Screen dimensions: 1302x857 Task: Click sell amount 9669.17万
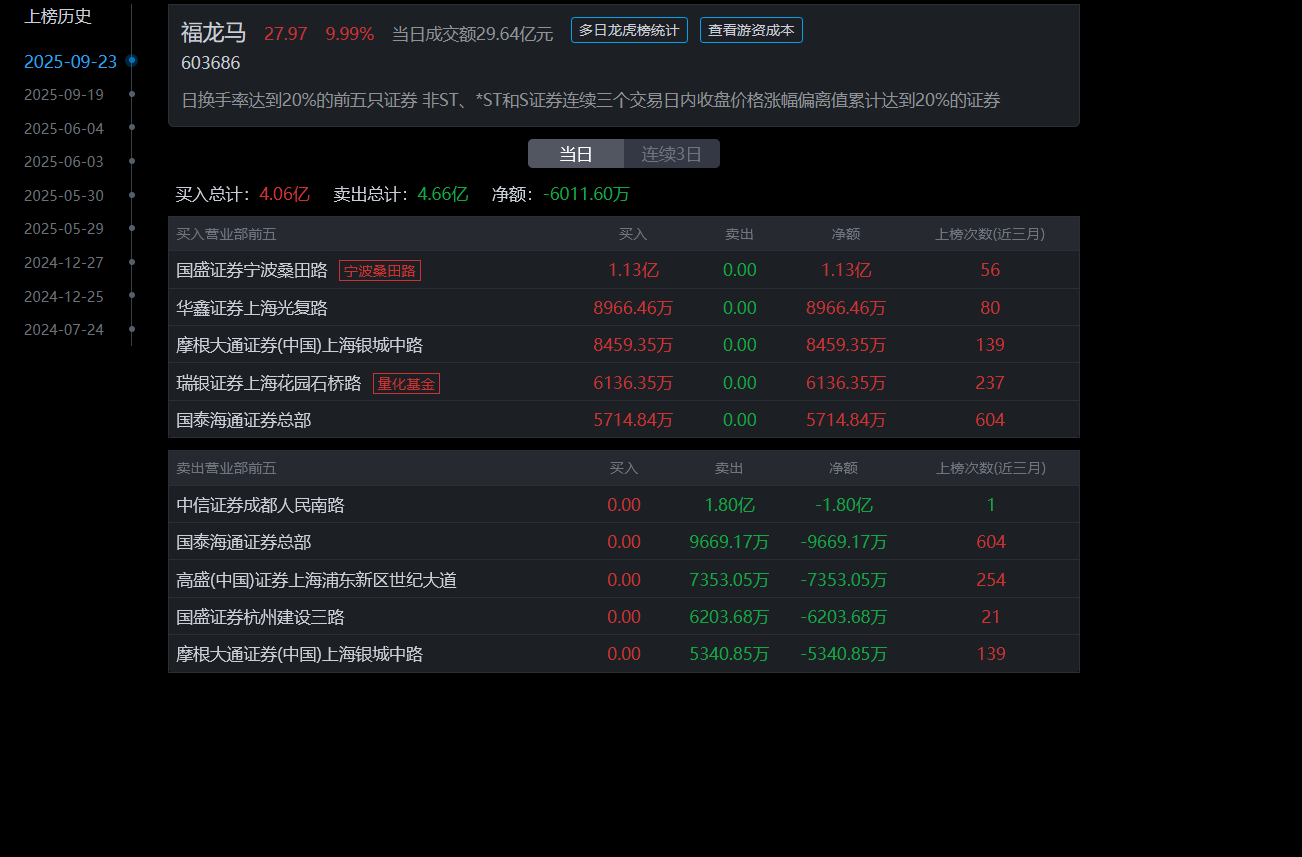[x=729, y=542]
